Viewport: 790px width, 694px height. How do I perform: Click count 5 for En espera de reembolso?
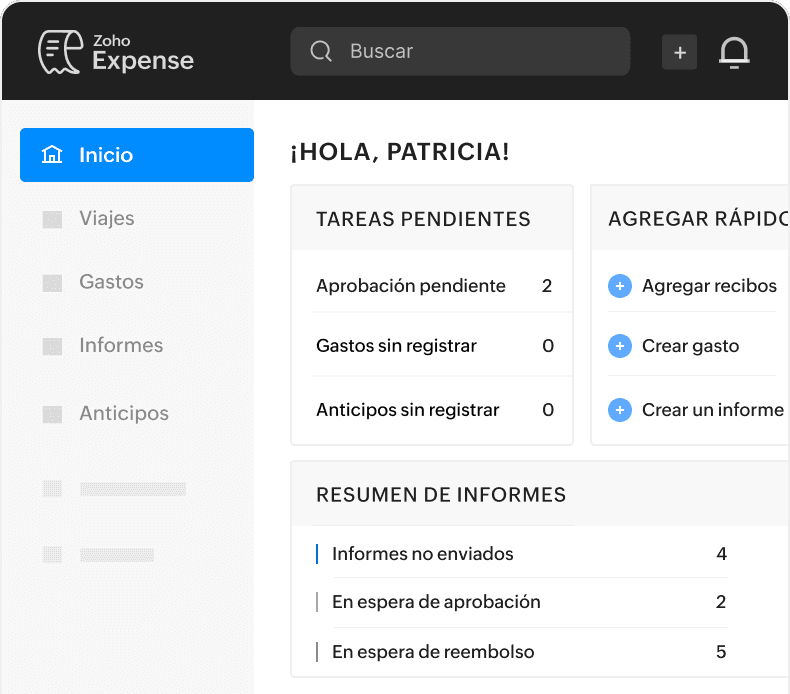pos(721,652)
